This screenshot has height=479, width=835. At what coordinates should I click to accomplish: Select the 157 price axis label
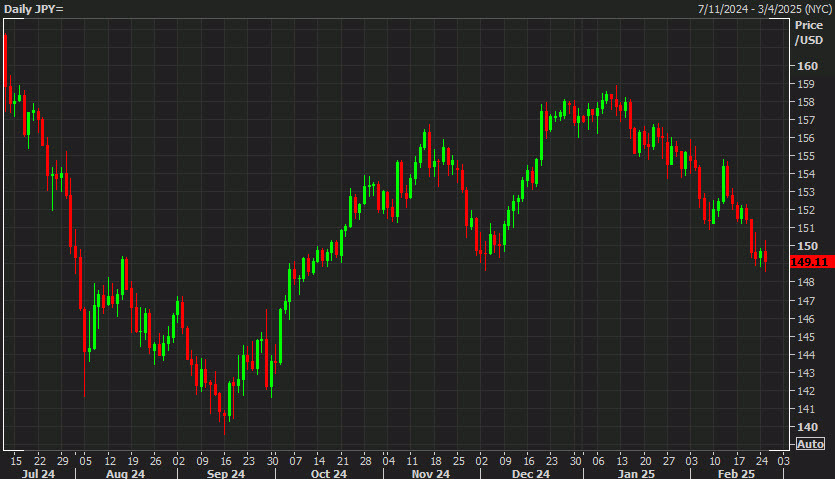[806, 120]
